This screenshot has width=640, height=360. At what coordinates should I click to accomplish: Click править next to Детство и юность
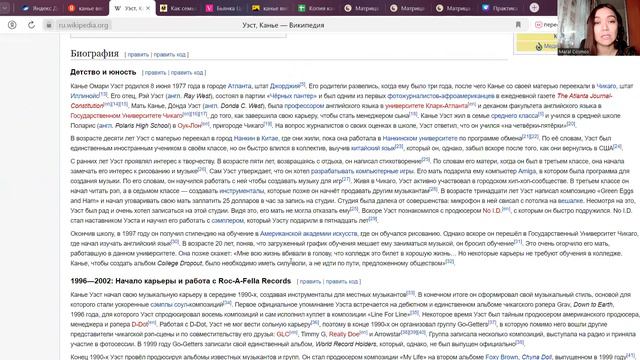tap(156, 73)
